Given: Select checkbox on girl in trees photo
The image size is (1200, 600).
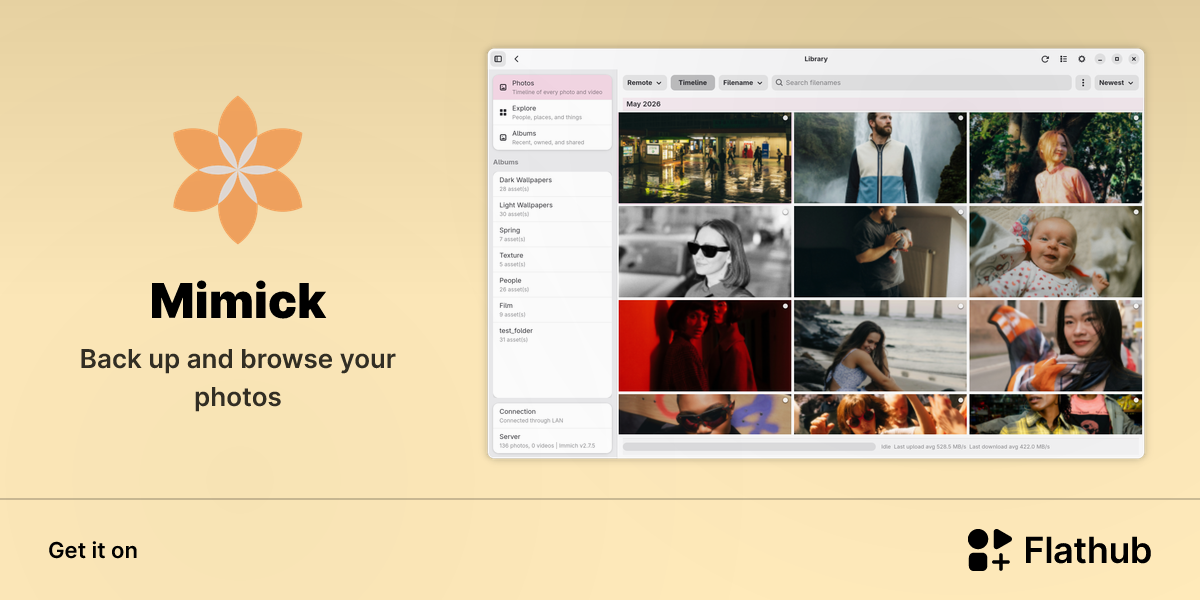Looking at the screenshot, I should [1135, 118].
